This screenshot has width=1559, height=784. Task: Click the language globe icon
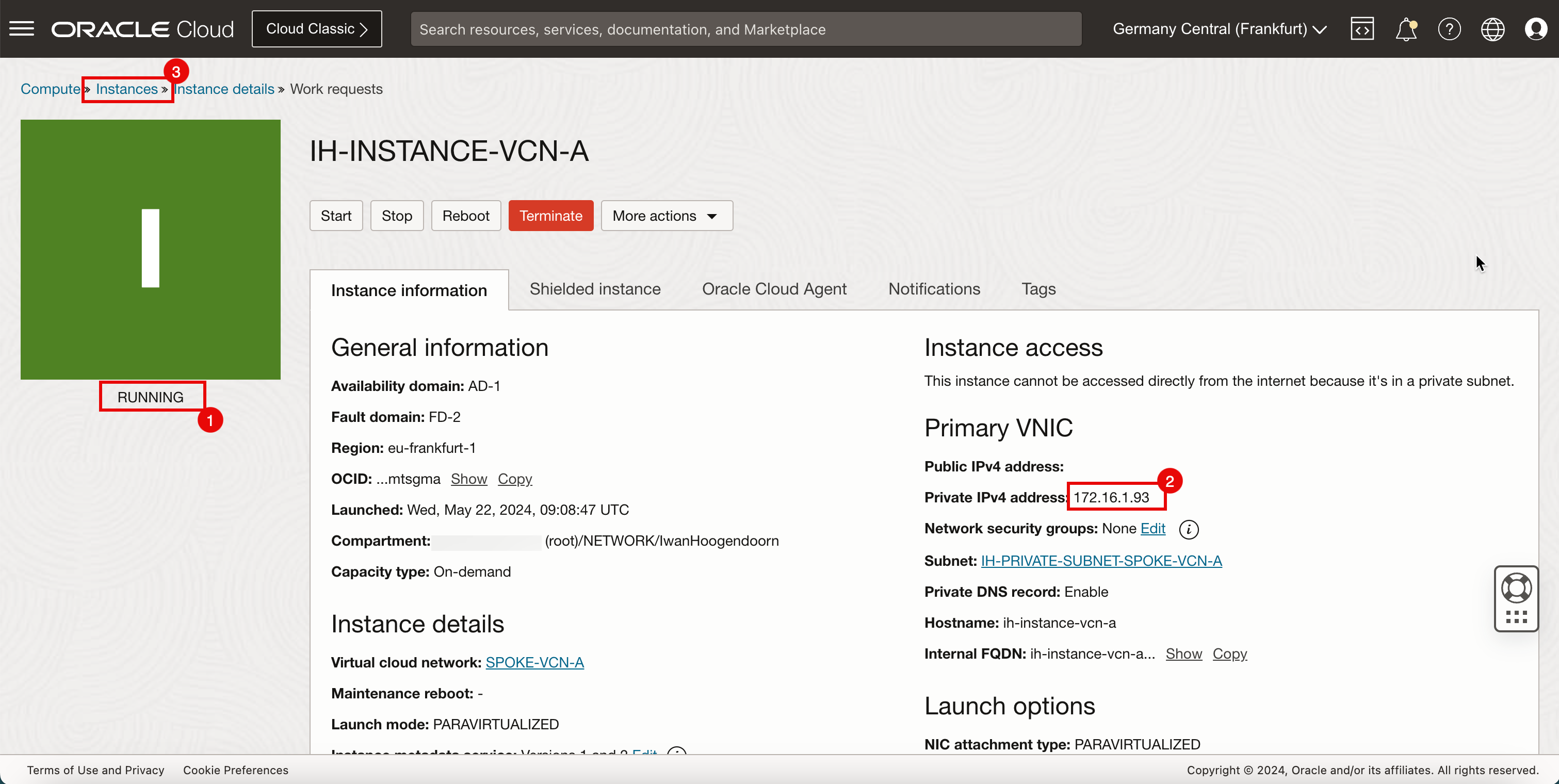[1493, 29]
